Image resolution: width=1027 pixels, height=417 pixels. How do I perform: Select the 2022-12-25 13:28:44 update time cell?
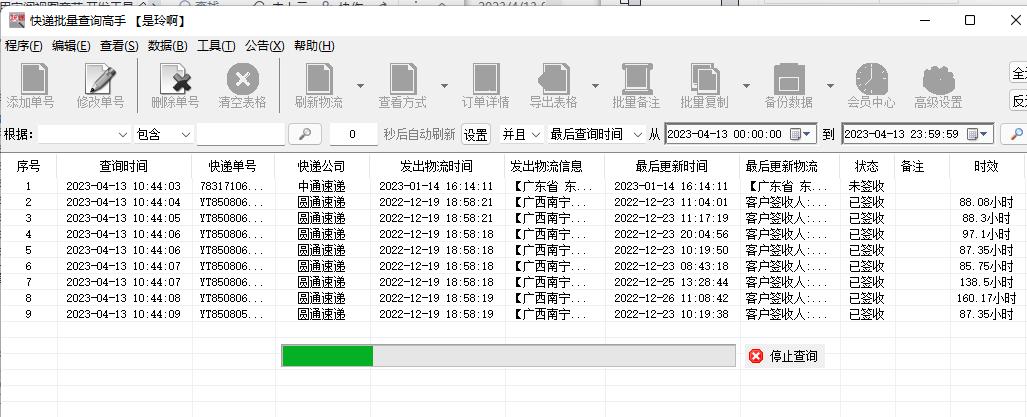click(671, 282)
